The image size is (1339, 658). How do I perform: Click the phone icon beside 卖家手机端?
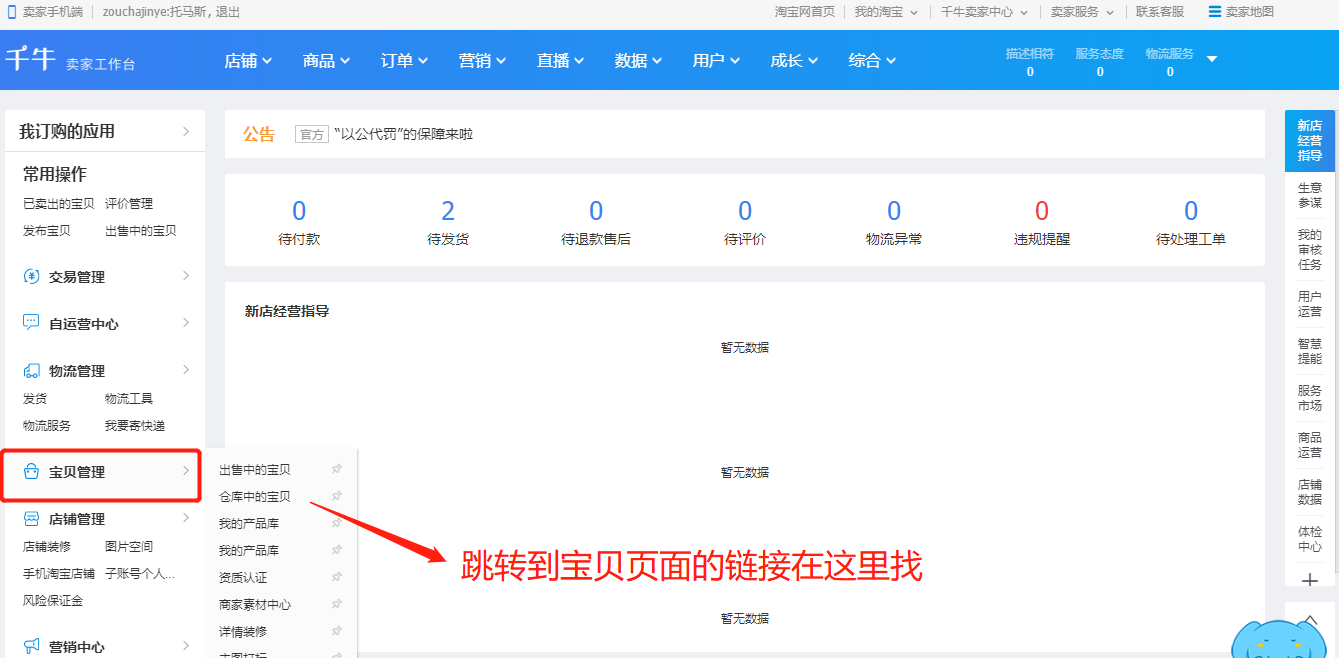coord(12,12)
